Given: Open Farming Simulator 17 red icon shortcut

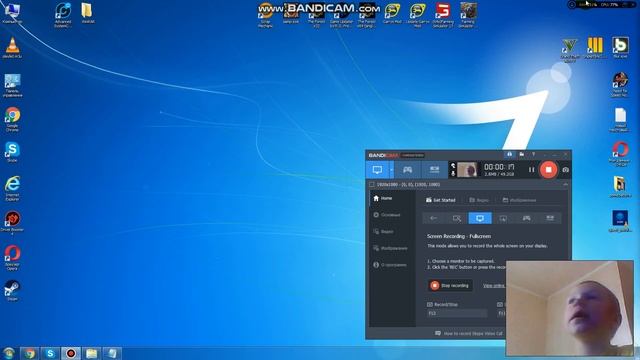Looking at the screenshot, I should [x=443, y=15].
